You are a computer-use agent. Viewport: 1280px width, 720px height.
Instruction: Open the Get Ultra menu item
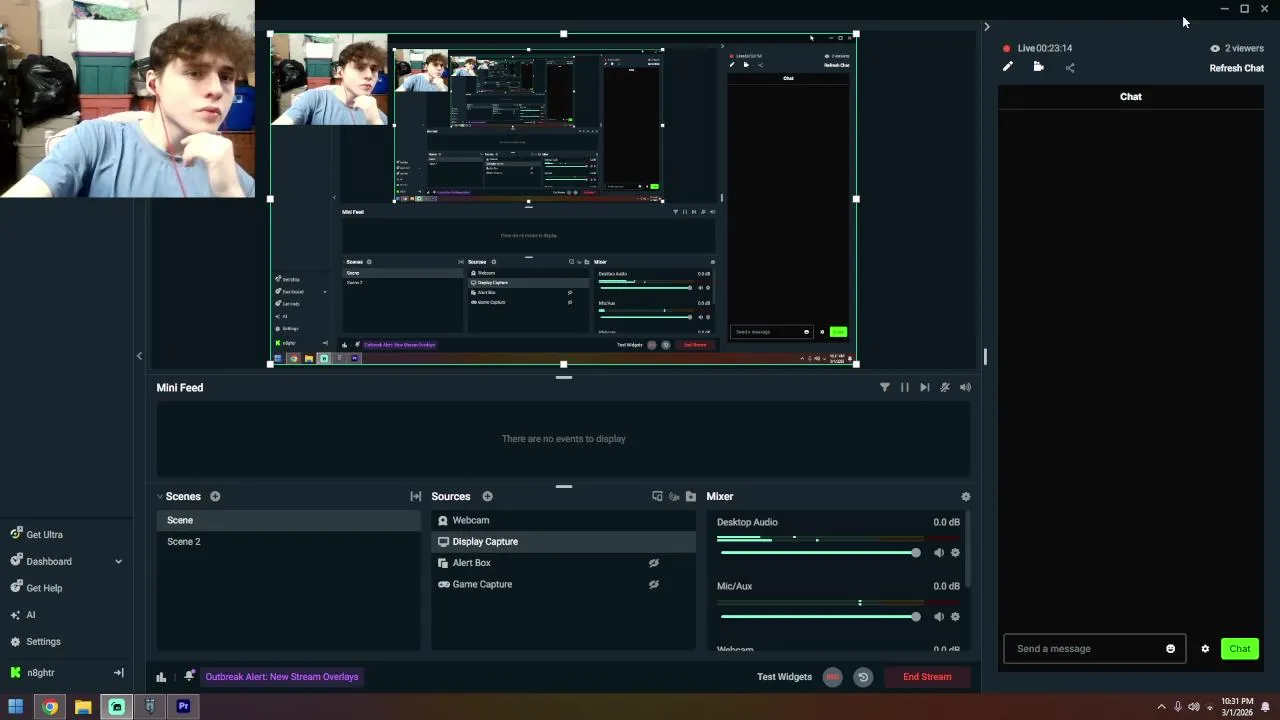[44, 535]
